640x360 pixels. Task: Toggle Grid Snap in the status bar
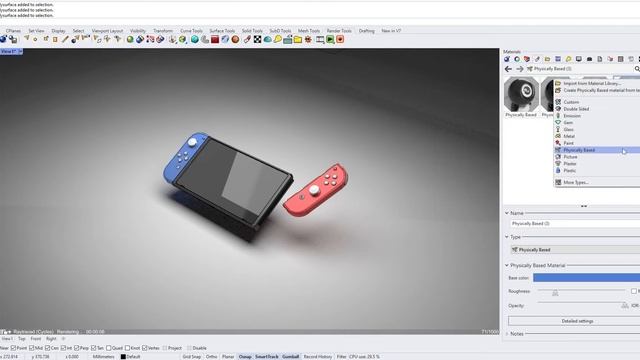(x=192, y=357)
